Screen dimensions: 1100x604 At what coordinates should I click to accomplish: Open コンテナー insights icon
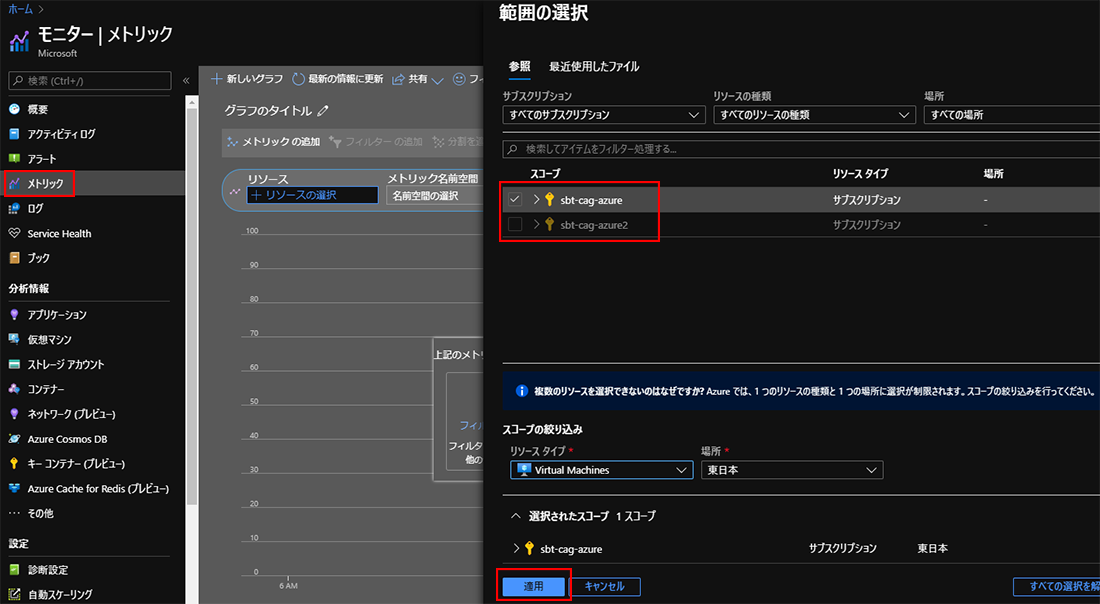[x=14, y=389]
